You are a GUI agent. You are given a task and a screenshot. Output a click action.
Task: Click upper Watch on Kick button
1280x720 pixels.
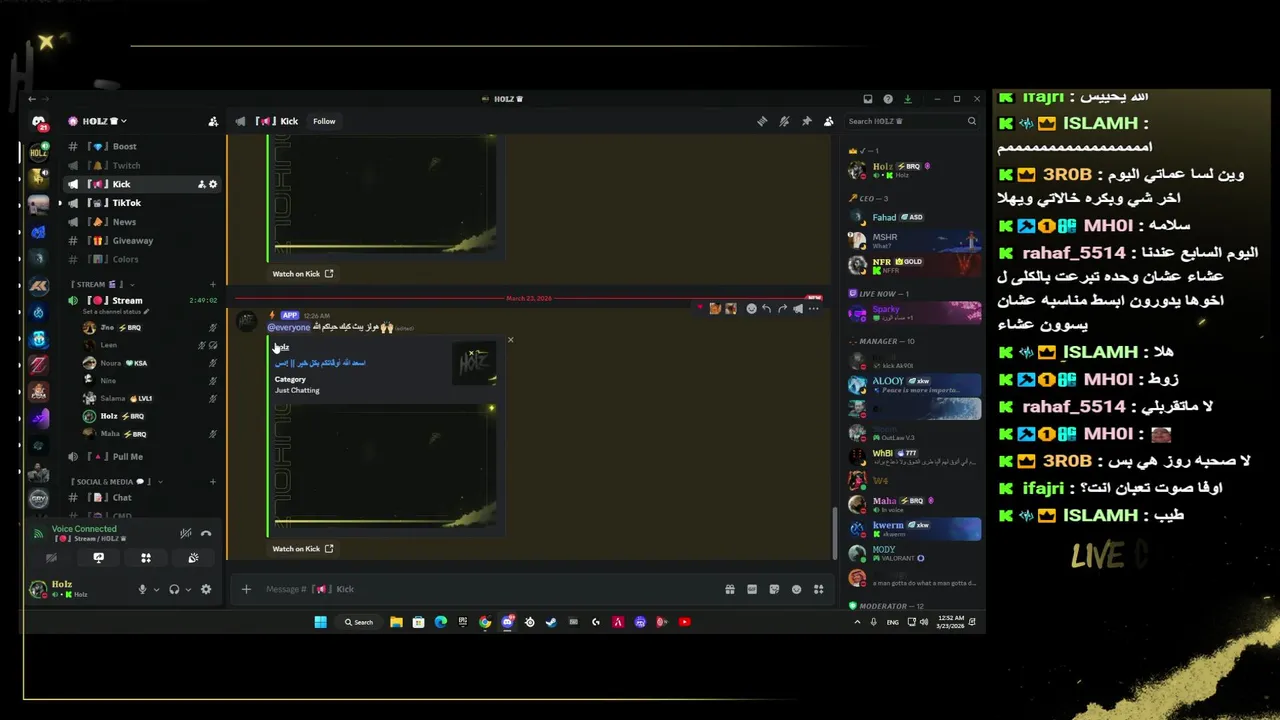[303, 273]
